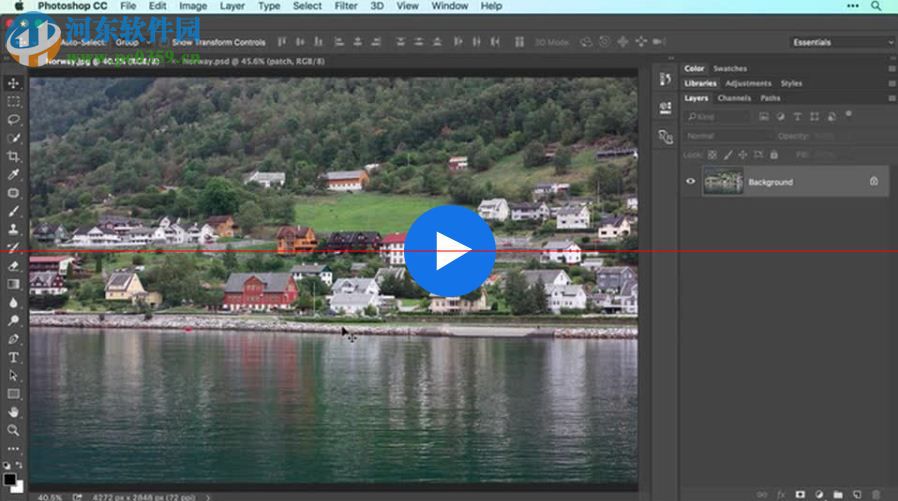This screenshot has height=501, width=898.
Task: Select the Eraser tool
Action: tap(13, 266)
